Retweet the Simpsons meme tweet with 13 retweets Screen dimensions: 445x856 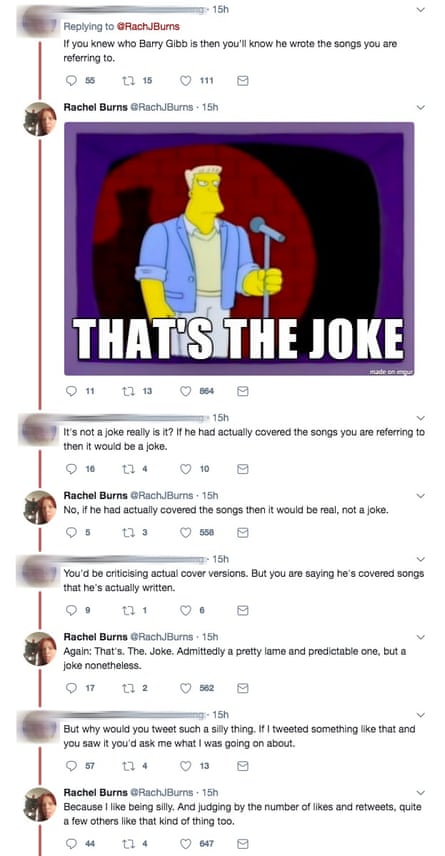[x=128, y=391]
